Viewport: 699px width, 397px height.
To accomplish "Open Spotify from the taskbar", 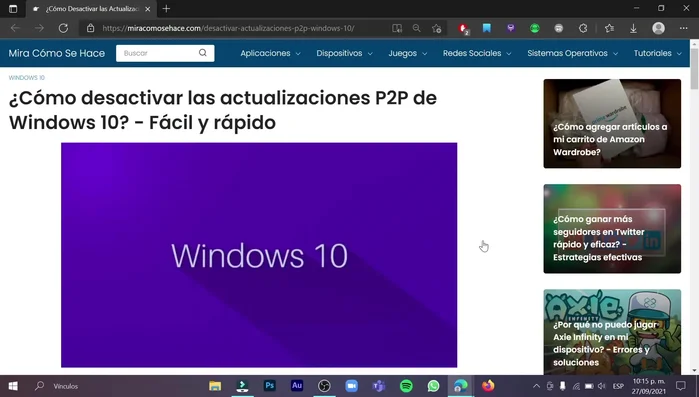I will [x=406, y=386].
